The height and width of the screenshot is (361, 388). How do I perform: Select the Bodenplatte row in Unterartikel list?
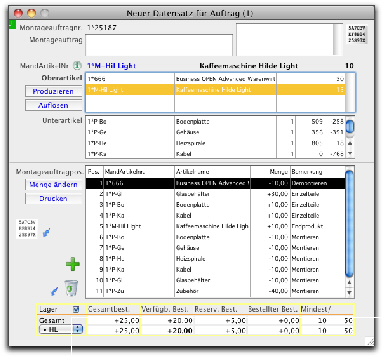point(216,122)
